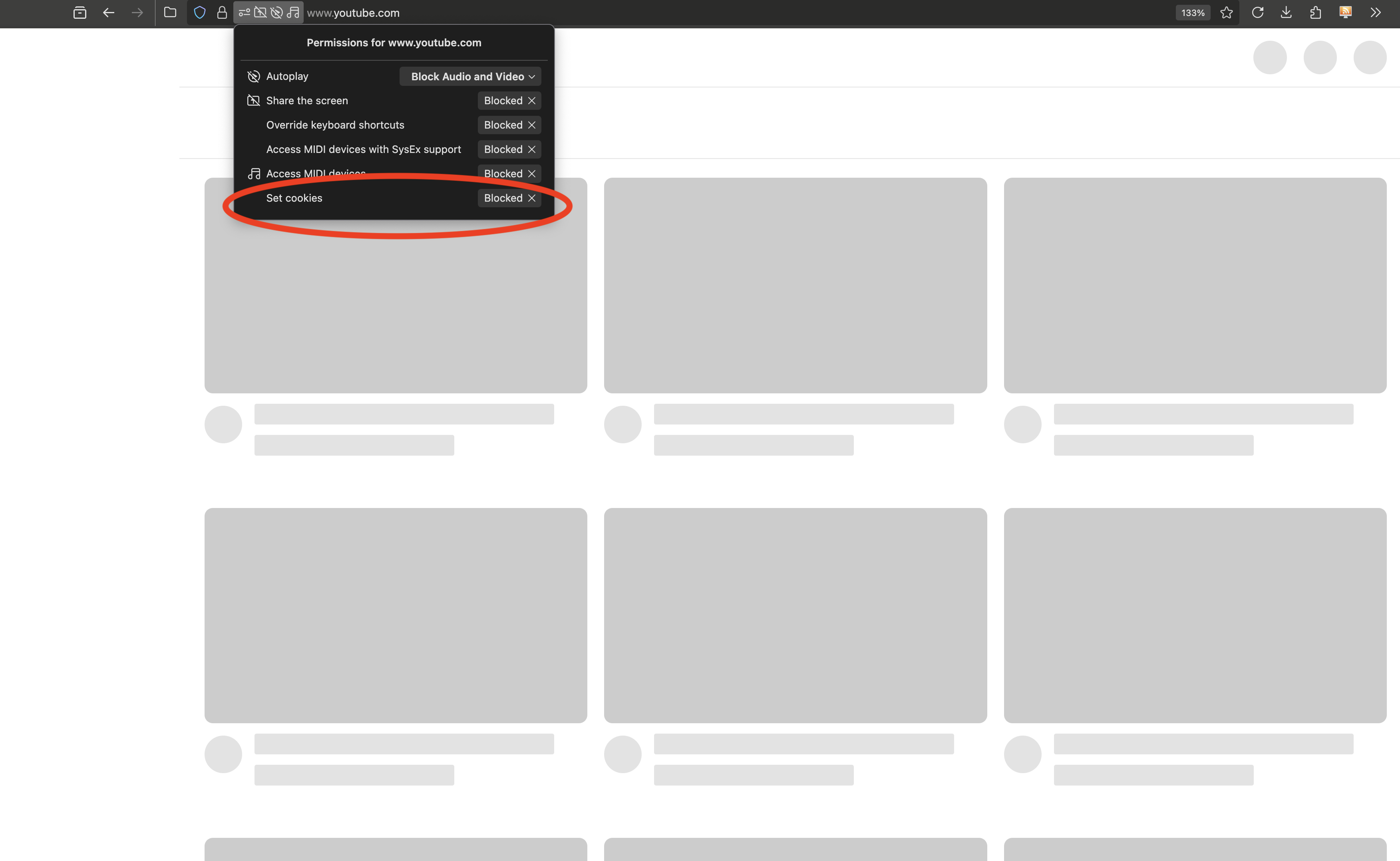This screenshot has width=1400, height=861.
Task: Click the 'Permissions for www.youtube.com' heading
Action: click(394, 43)
